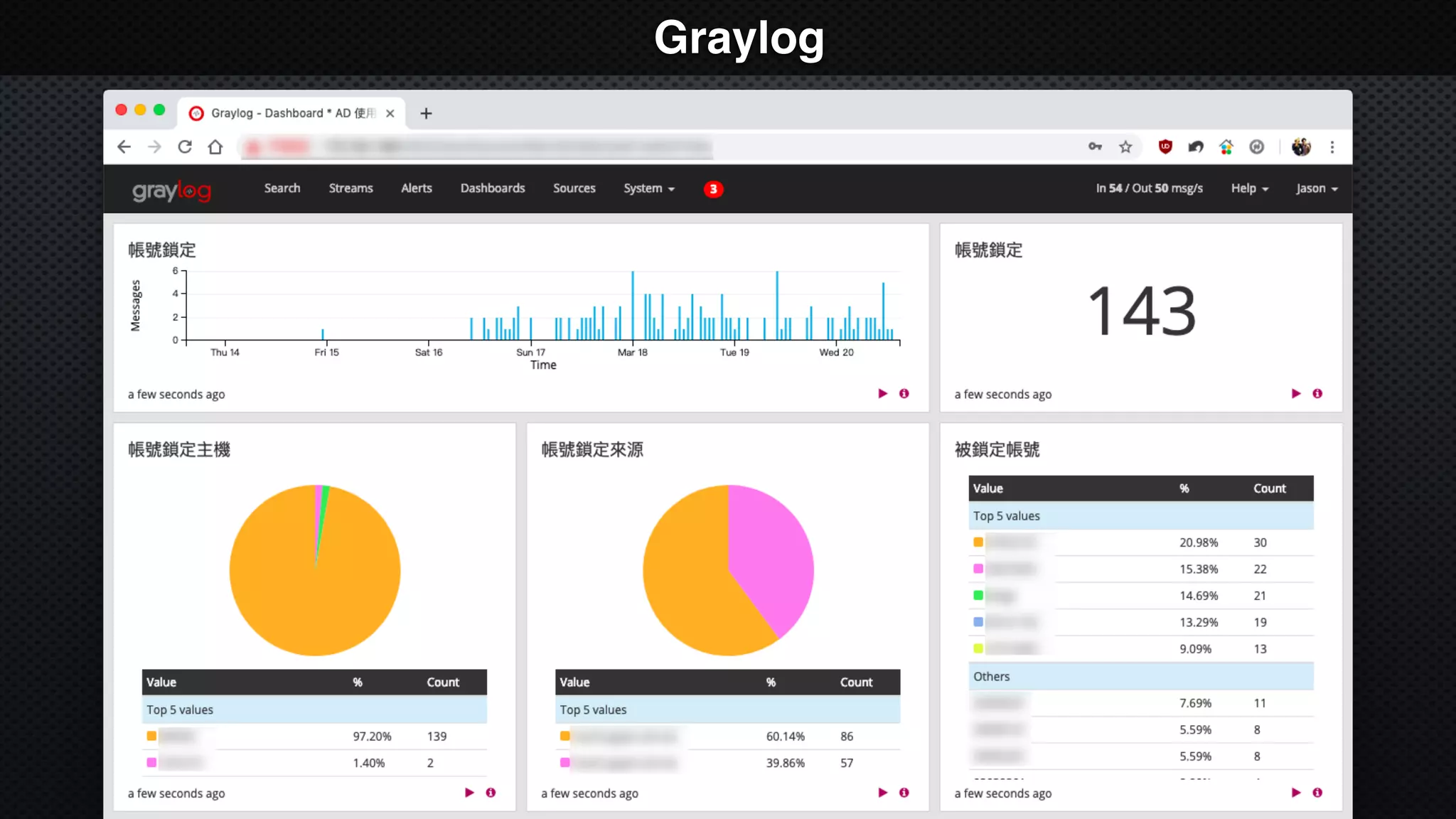Open the Jason user menu
Viewport: 1456px width, 819px height.
[x=1317, y=188]
